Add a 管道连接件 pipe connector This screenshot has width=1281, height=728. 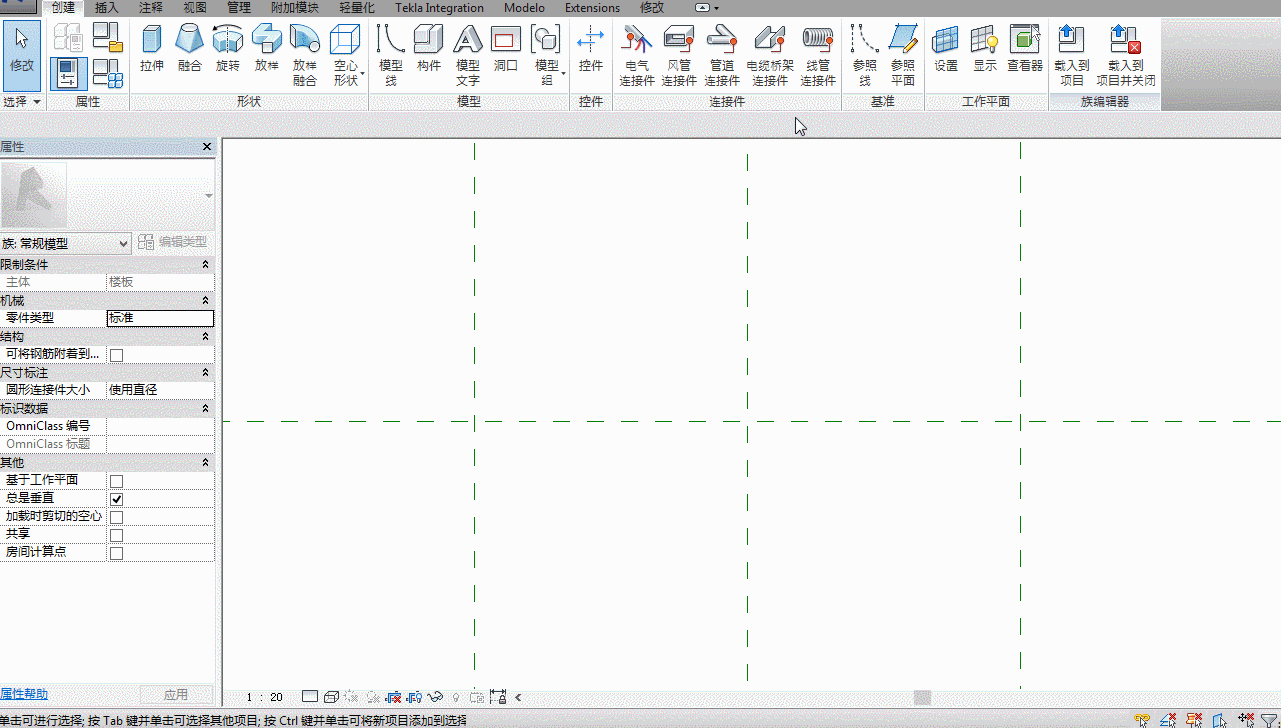click(722, 55)
